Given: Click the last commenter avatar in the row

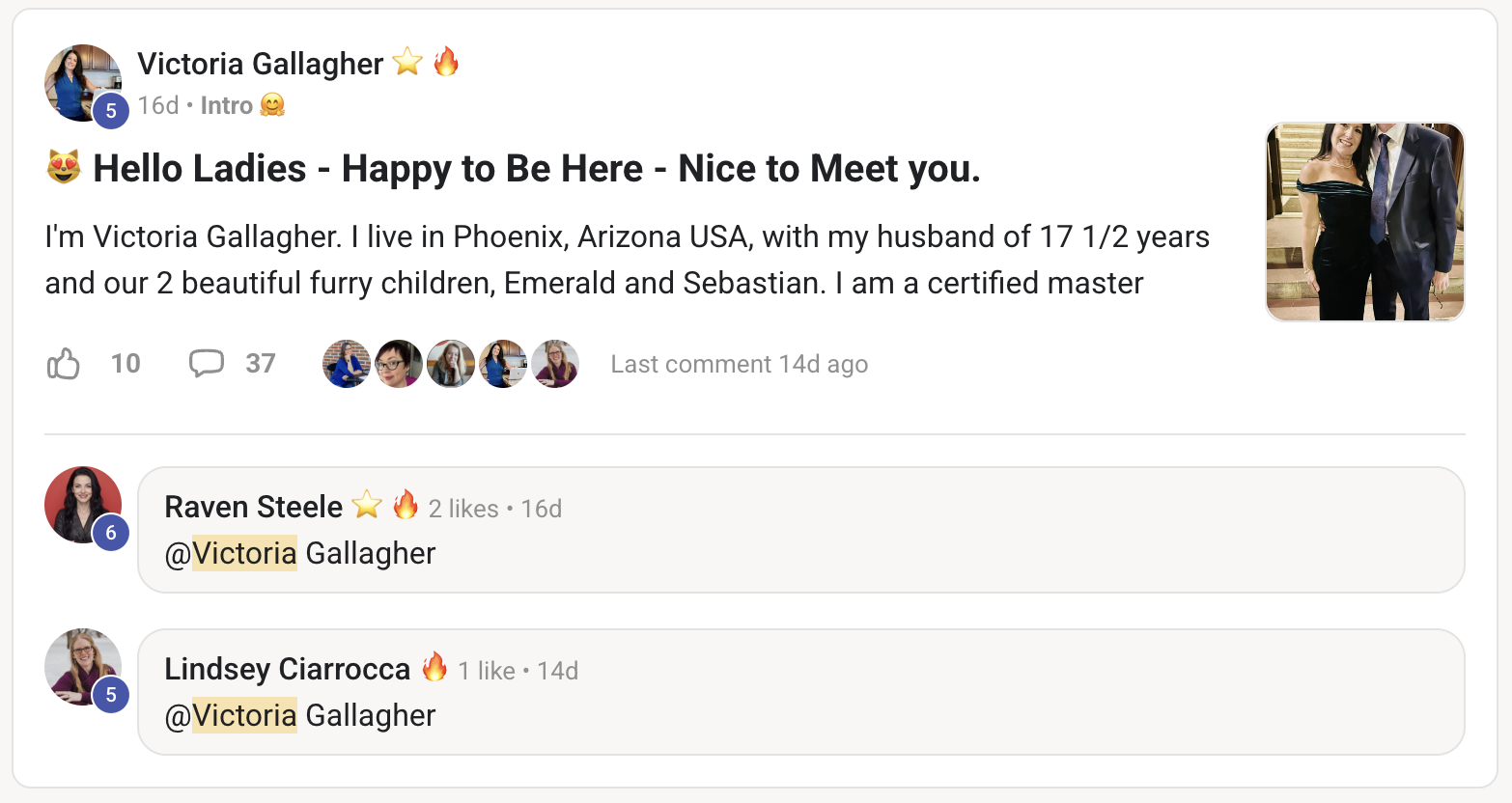Looking at the screenshot, I should tap(555, 364).
